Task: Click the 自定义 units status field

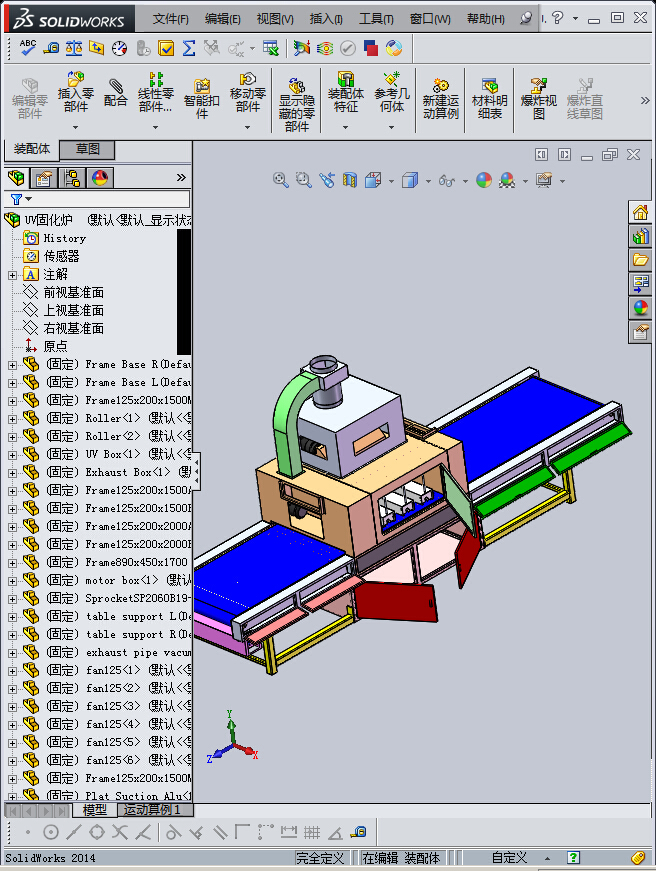Action: [x=509, y=858]
